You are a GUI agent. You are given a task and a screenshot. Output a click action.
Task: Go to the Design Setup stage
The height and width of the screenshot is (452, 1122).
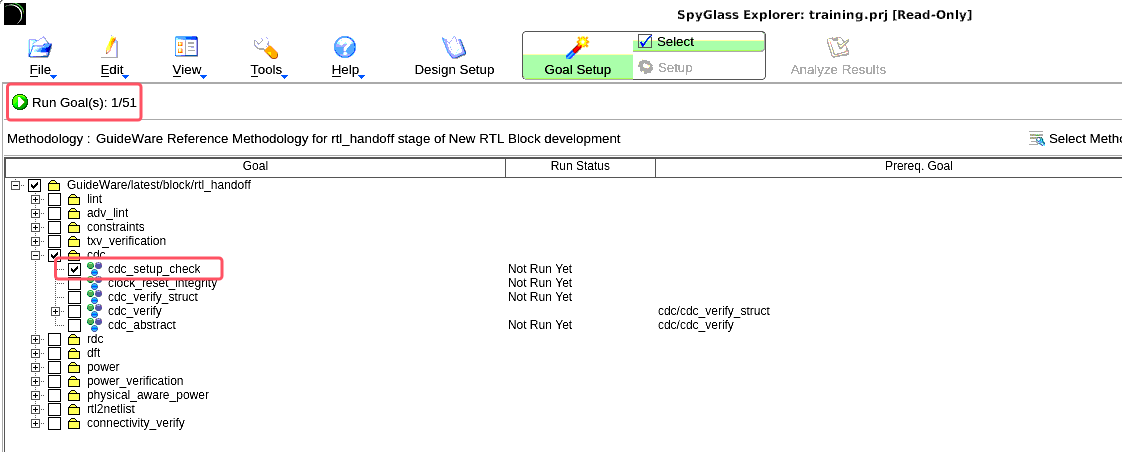454,56
